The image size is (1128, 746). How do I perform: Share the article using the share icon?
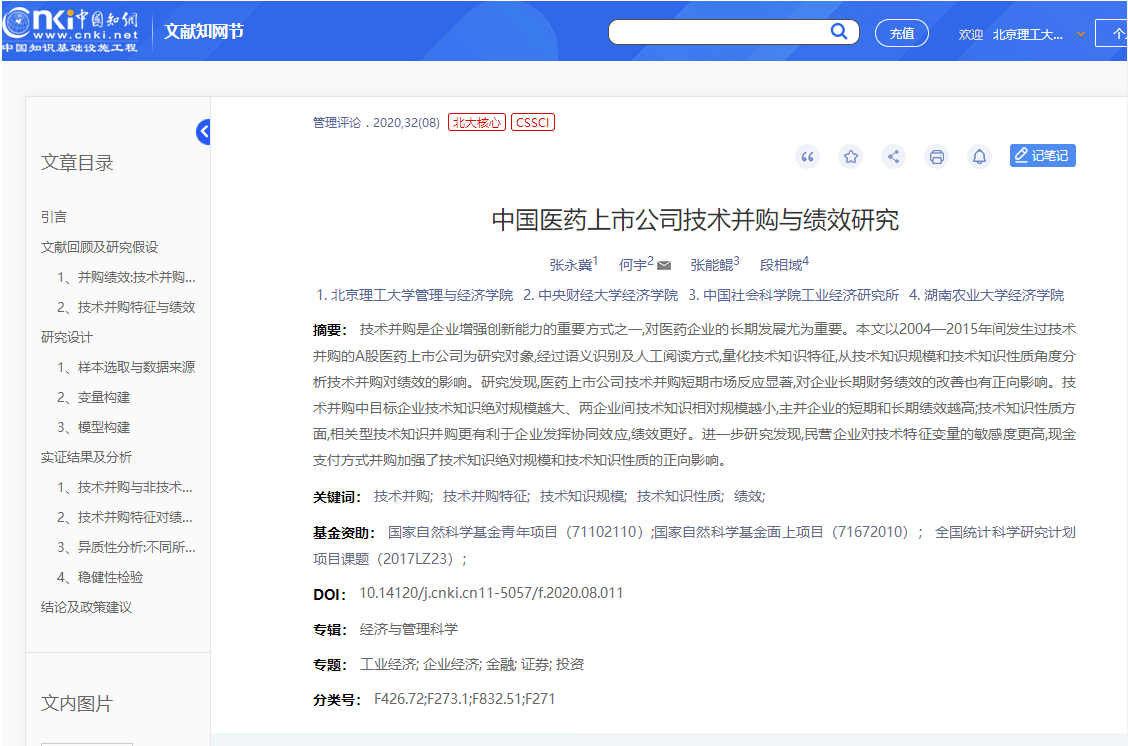click(893, 156)
